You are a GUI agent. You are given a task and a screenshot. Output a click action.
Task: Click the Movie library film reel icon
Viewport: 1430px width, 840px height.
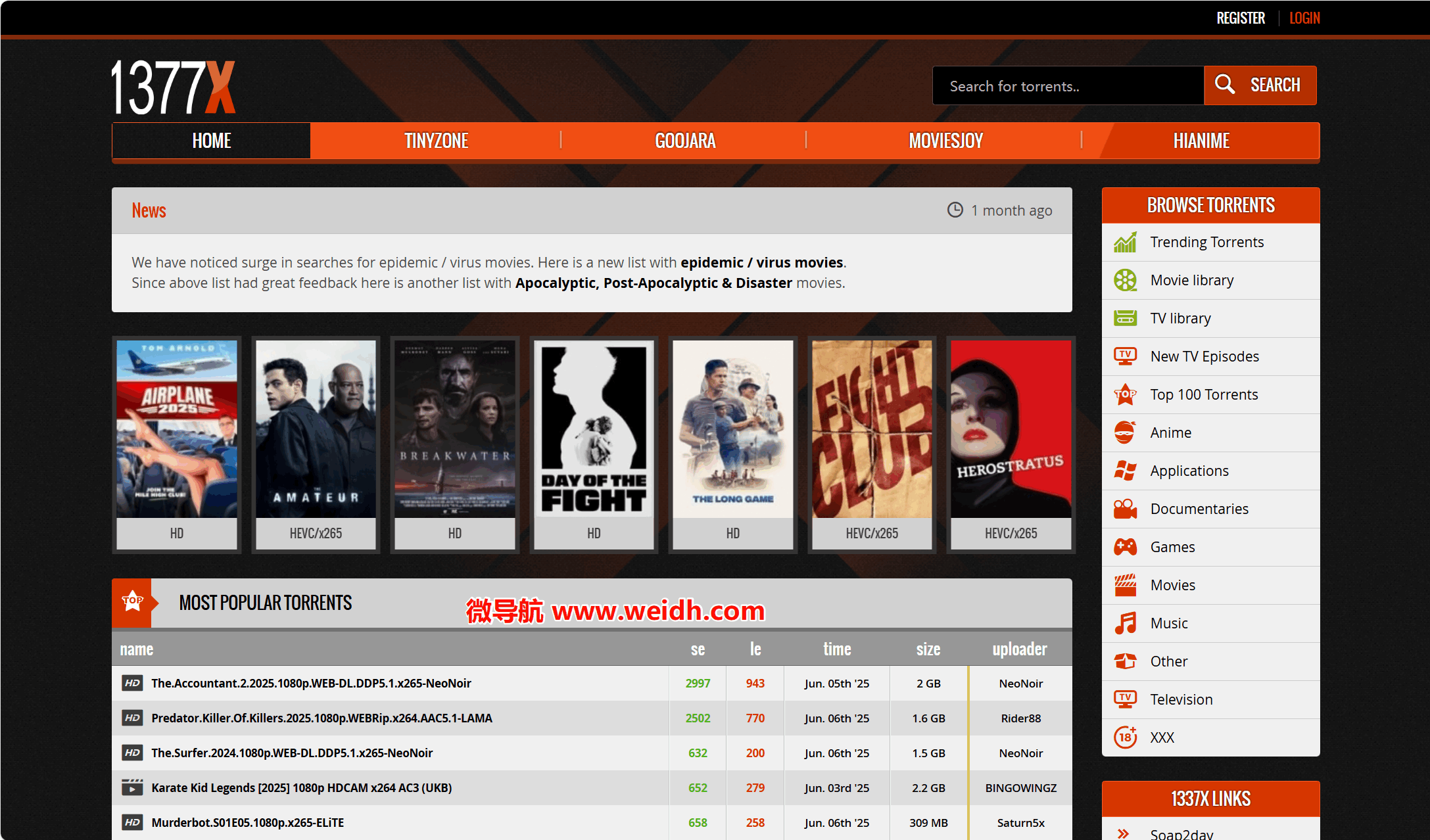point(1125,281)
